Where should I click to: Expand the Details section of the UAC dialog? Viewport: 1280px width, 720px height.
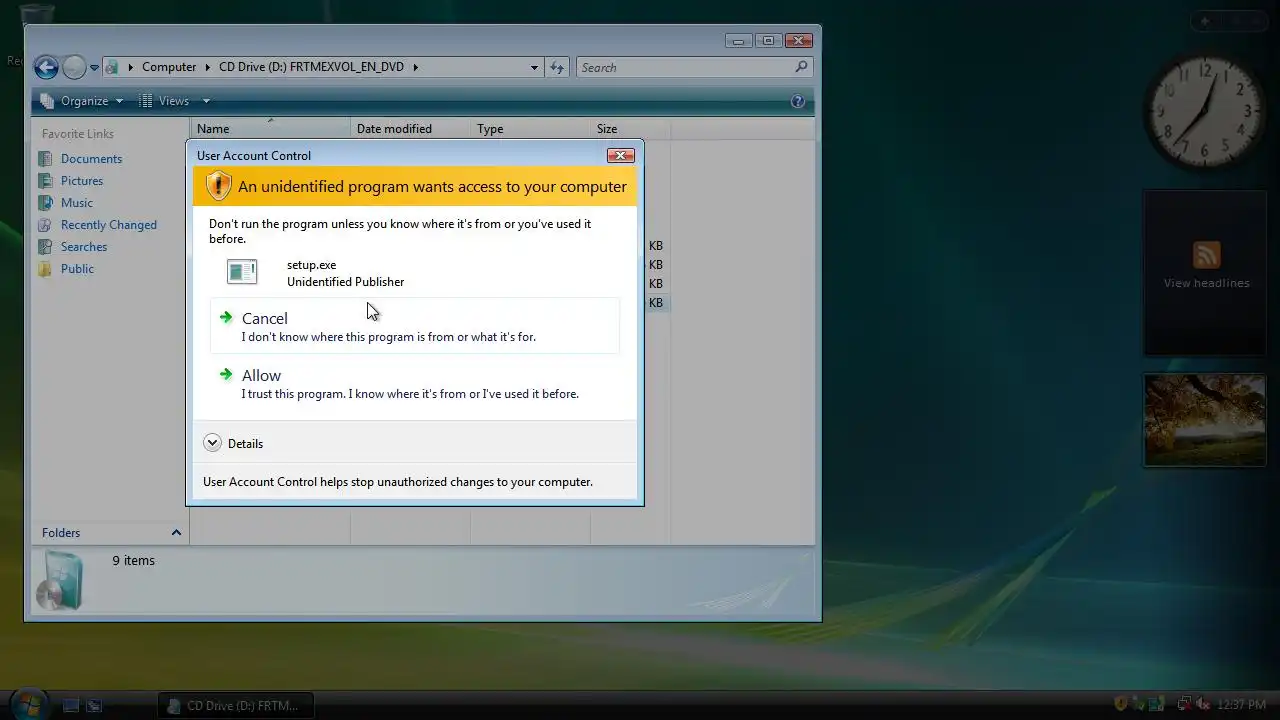pyautogui.click(x=233, y=443)
